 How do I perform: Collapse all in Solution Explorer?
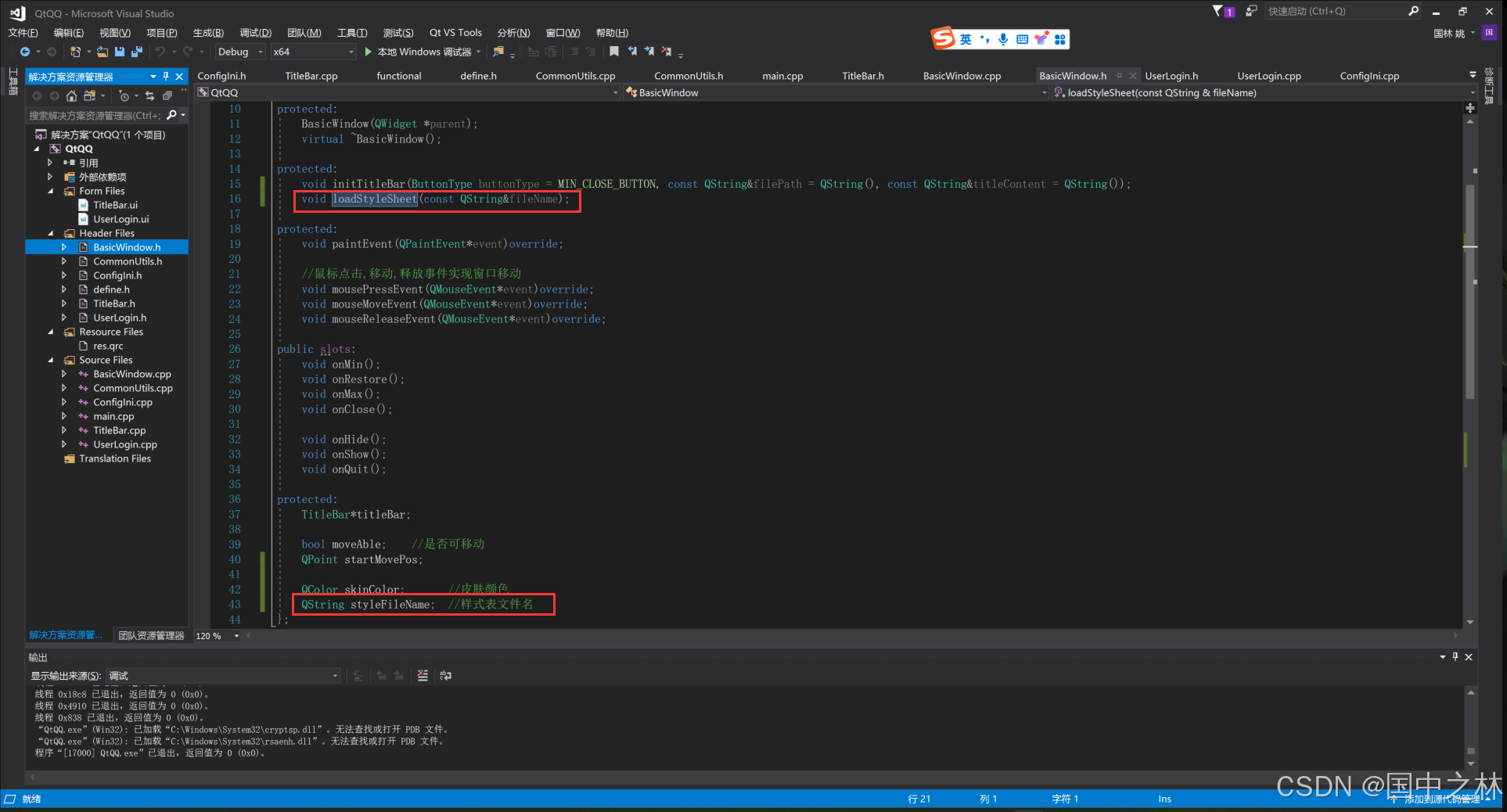pos(167,95)
